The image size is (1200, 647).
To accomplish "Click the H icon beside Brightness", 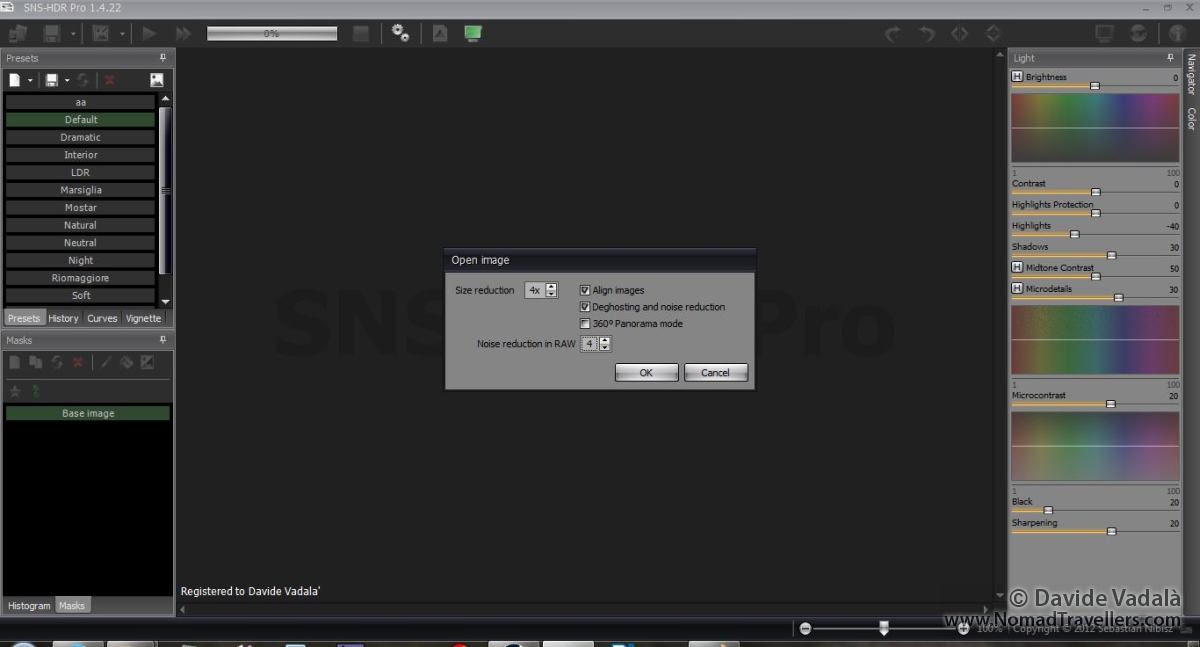I will click(x=1017, y=77).
